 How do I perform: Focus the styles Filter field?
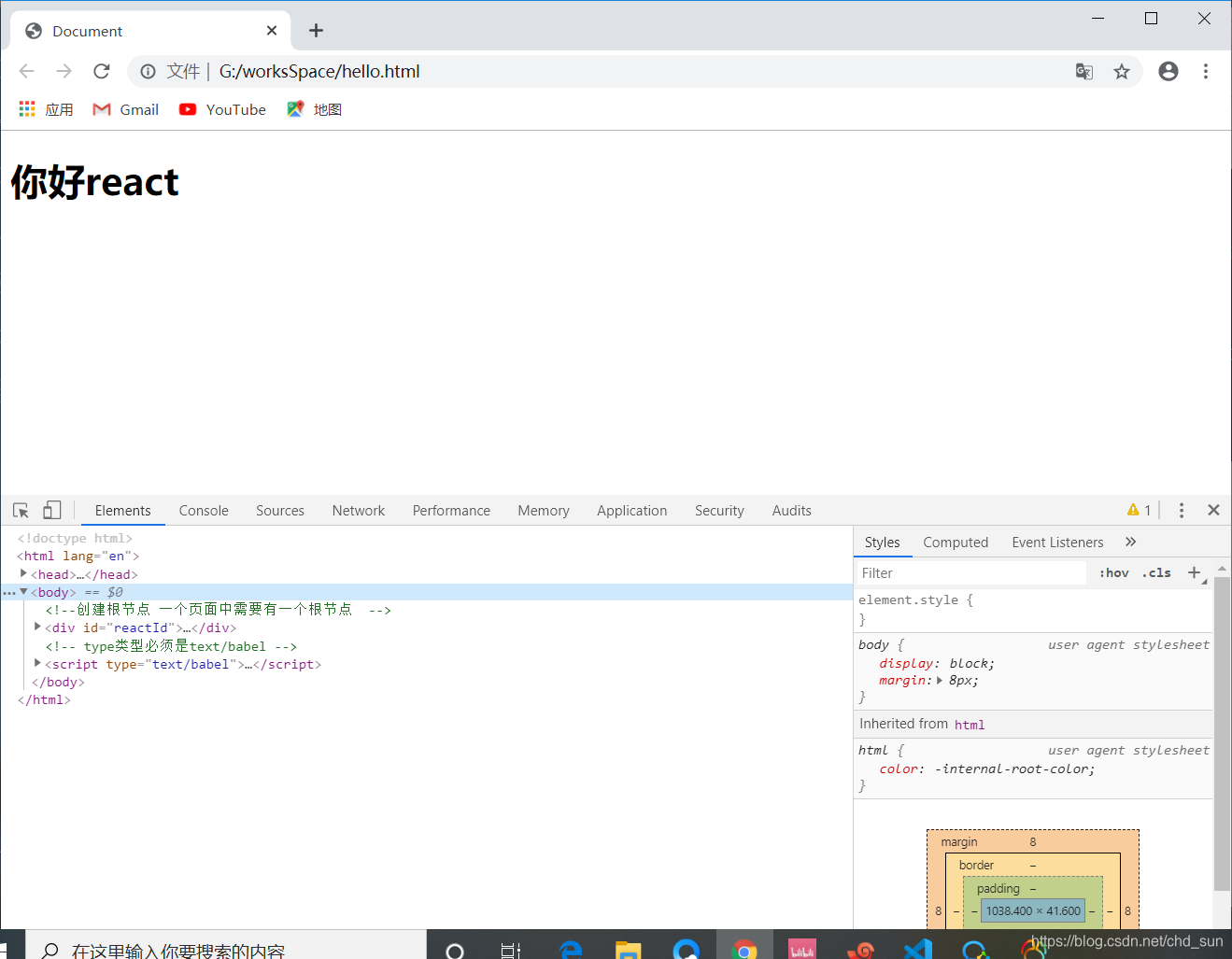971,573
